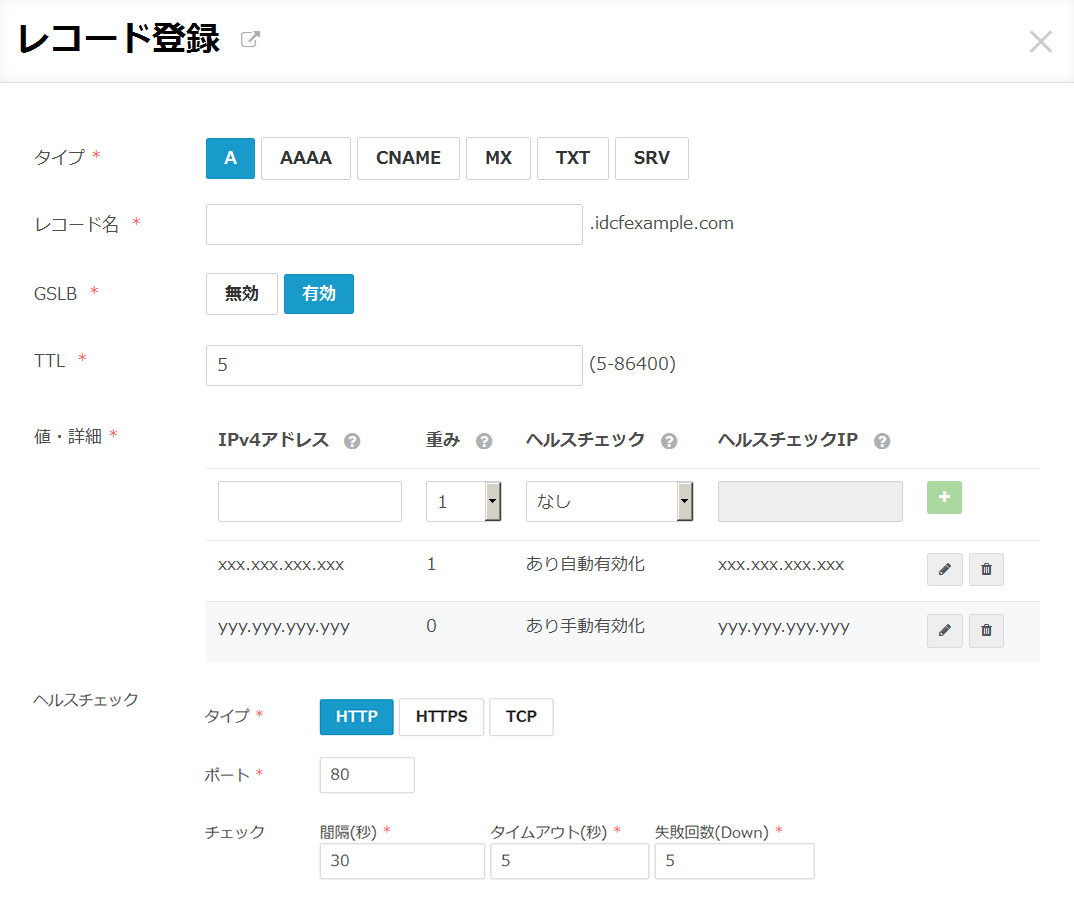1074x900 pixels.
Task: Click help icon next to 重み header
Action: pyautogui.click(x=484, y=441)
